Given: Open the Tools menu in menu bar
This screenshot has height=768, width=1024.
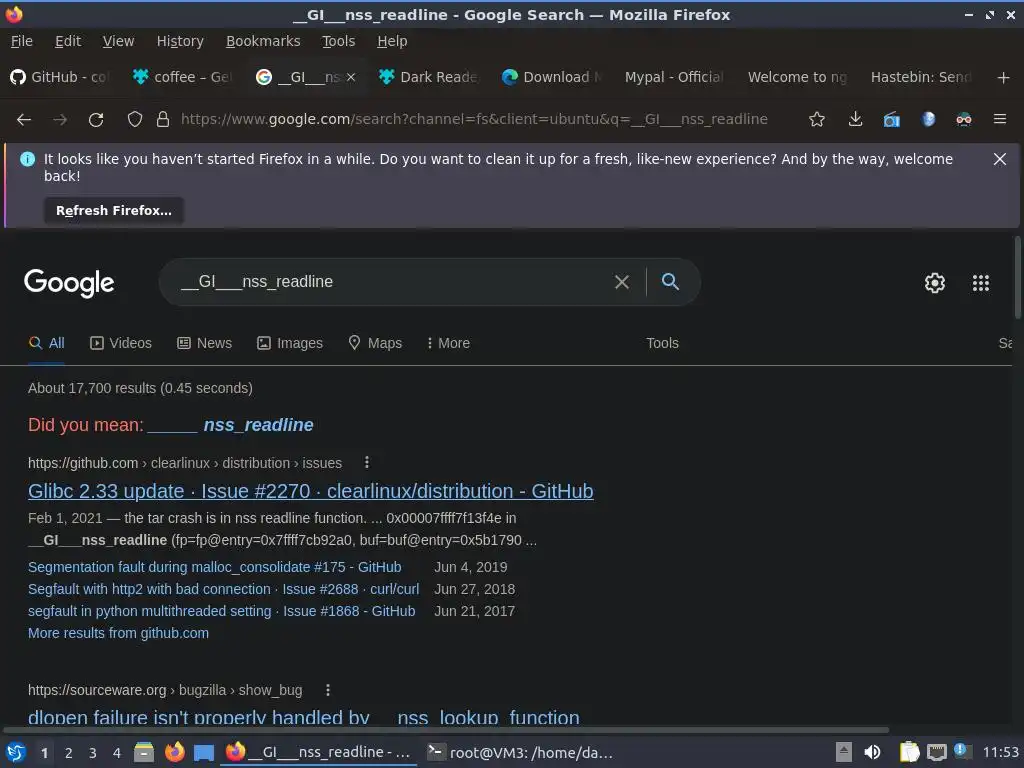Looking at the screenshot, I should 338,41.
